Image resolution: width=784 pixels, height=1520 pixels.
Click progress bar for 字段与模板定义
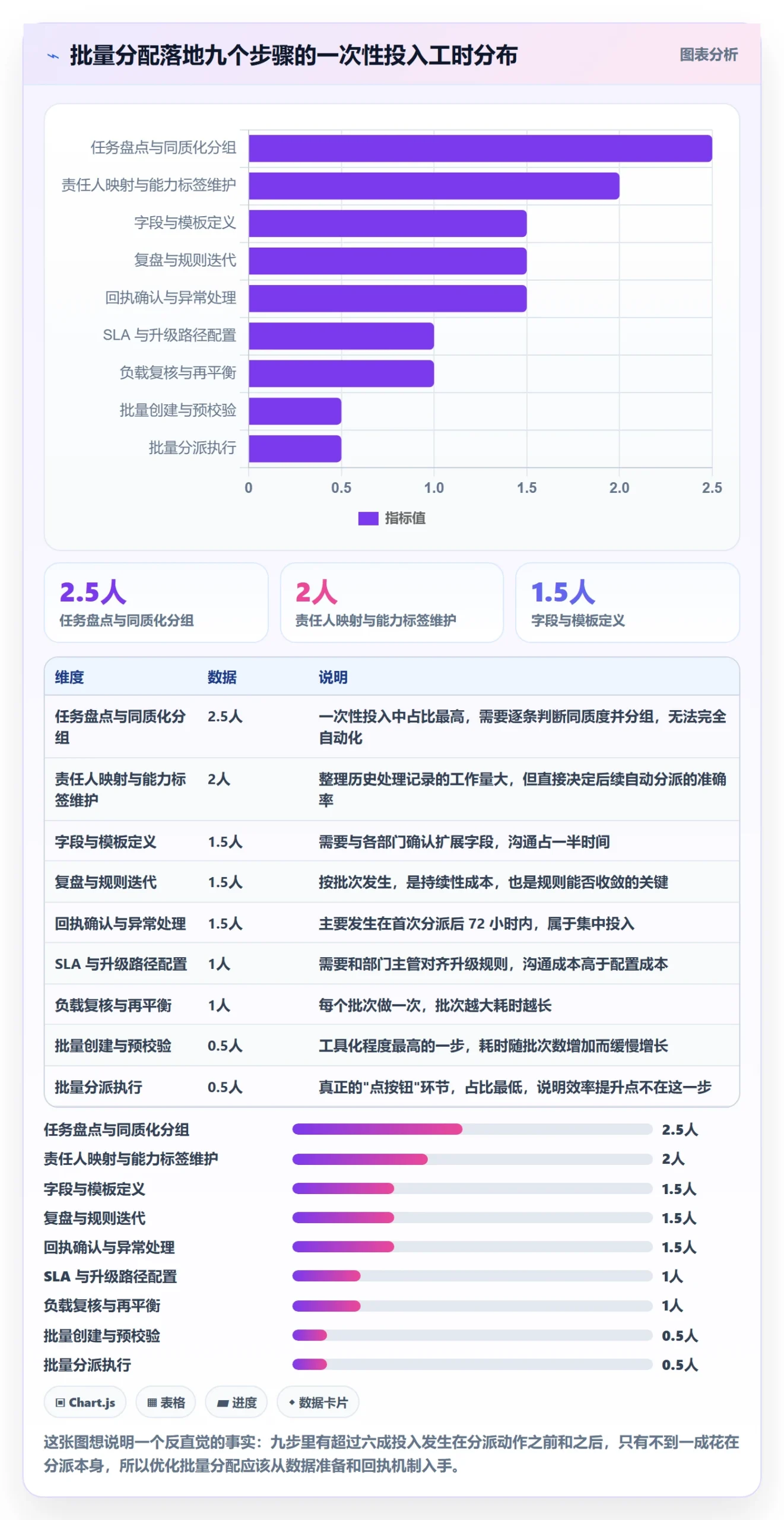click(472, 1188)
